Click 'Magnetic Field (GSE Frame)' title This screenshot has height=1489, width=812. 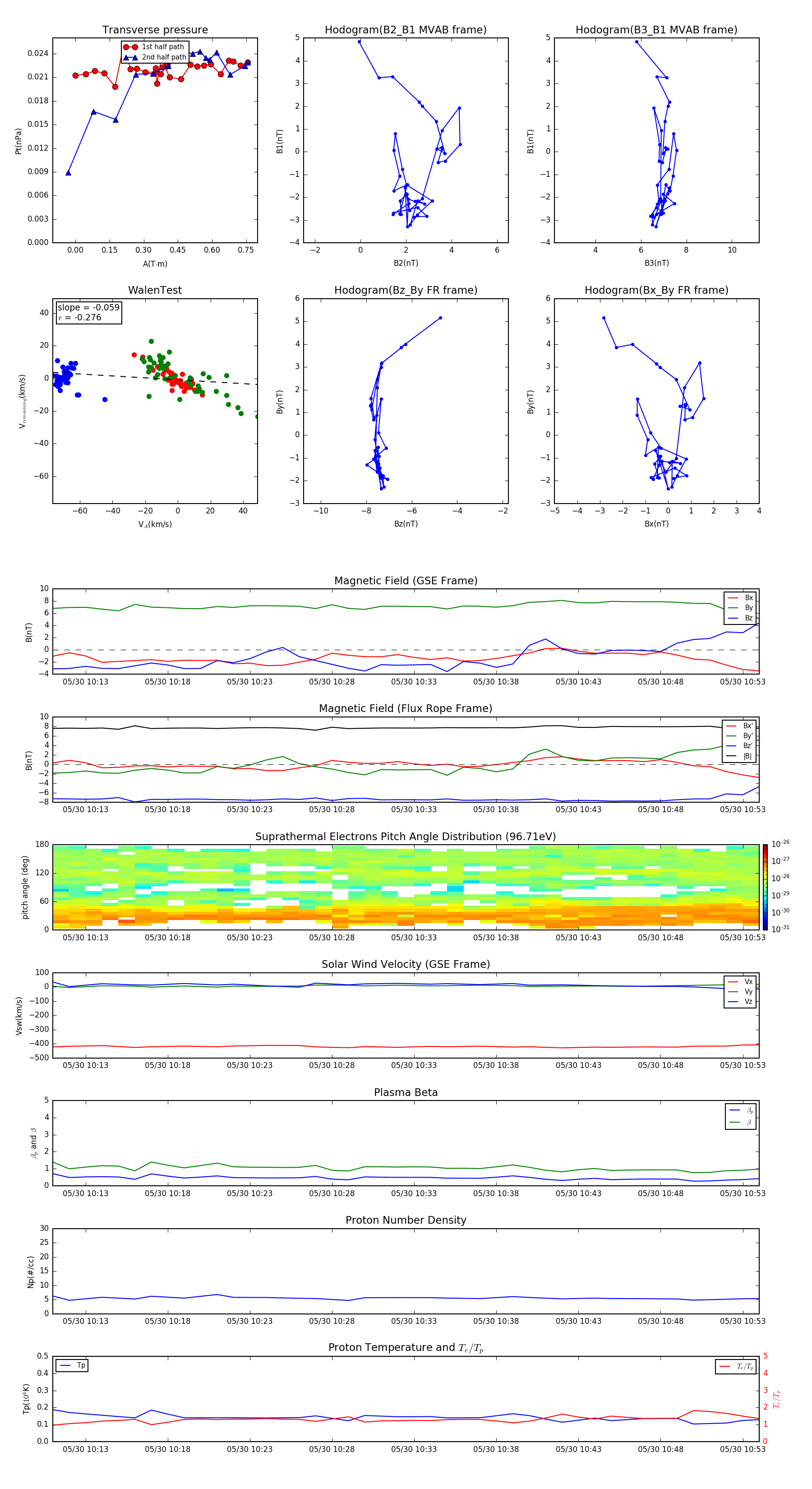pos(406,580)
